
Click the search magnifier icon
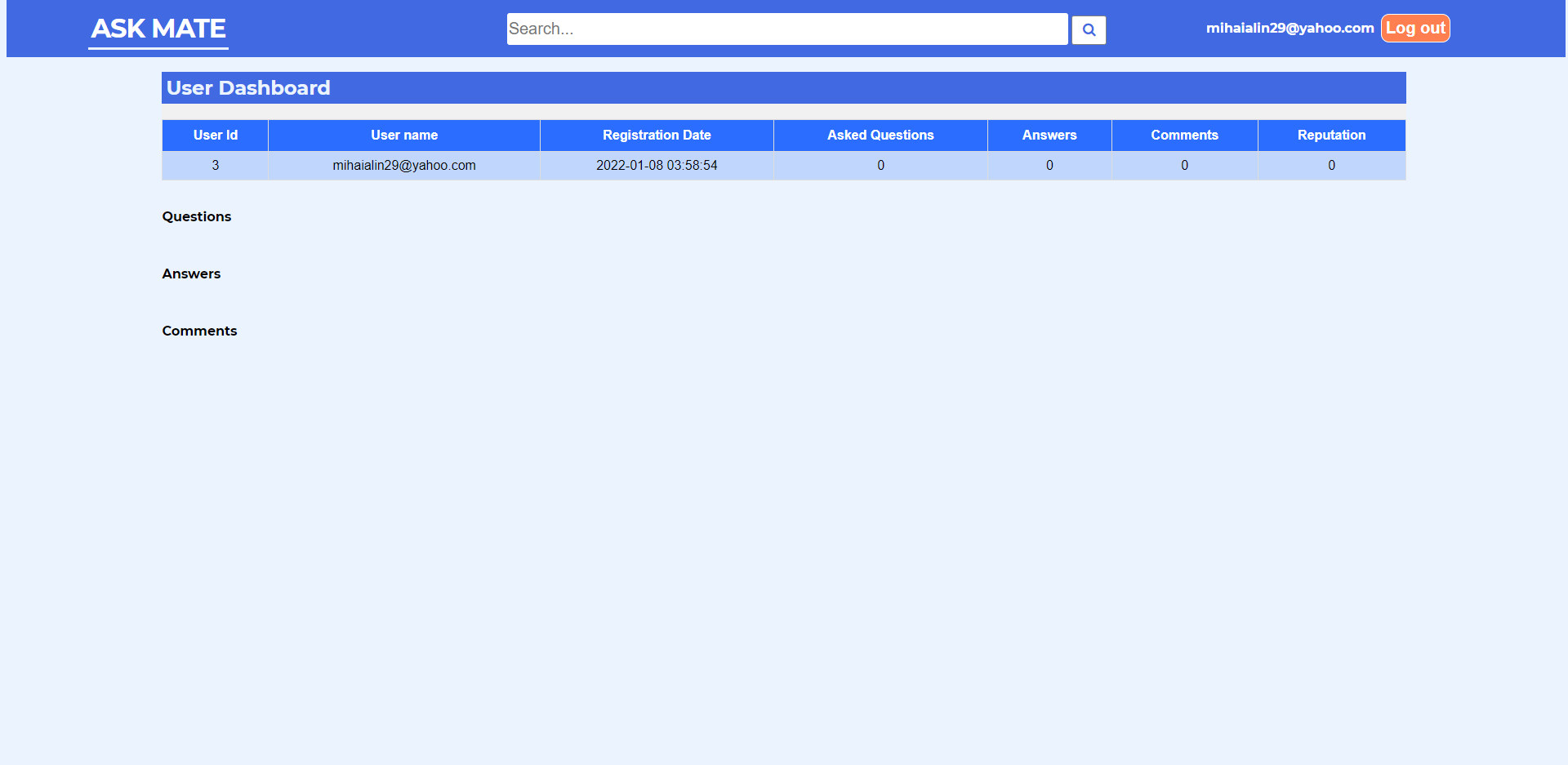[1089, 29]
